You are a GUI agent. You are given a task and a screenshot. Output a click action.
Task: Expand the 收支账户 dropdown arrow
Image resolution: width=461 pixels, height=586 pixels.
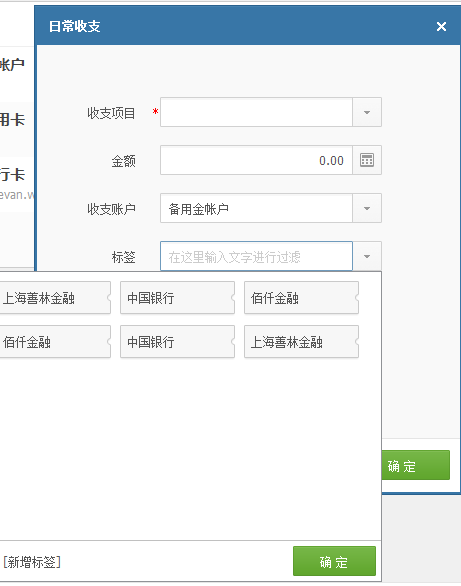click(x=367, y=208)
